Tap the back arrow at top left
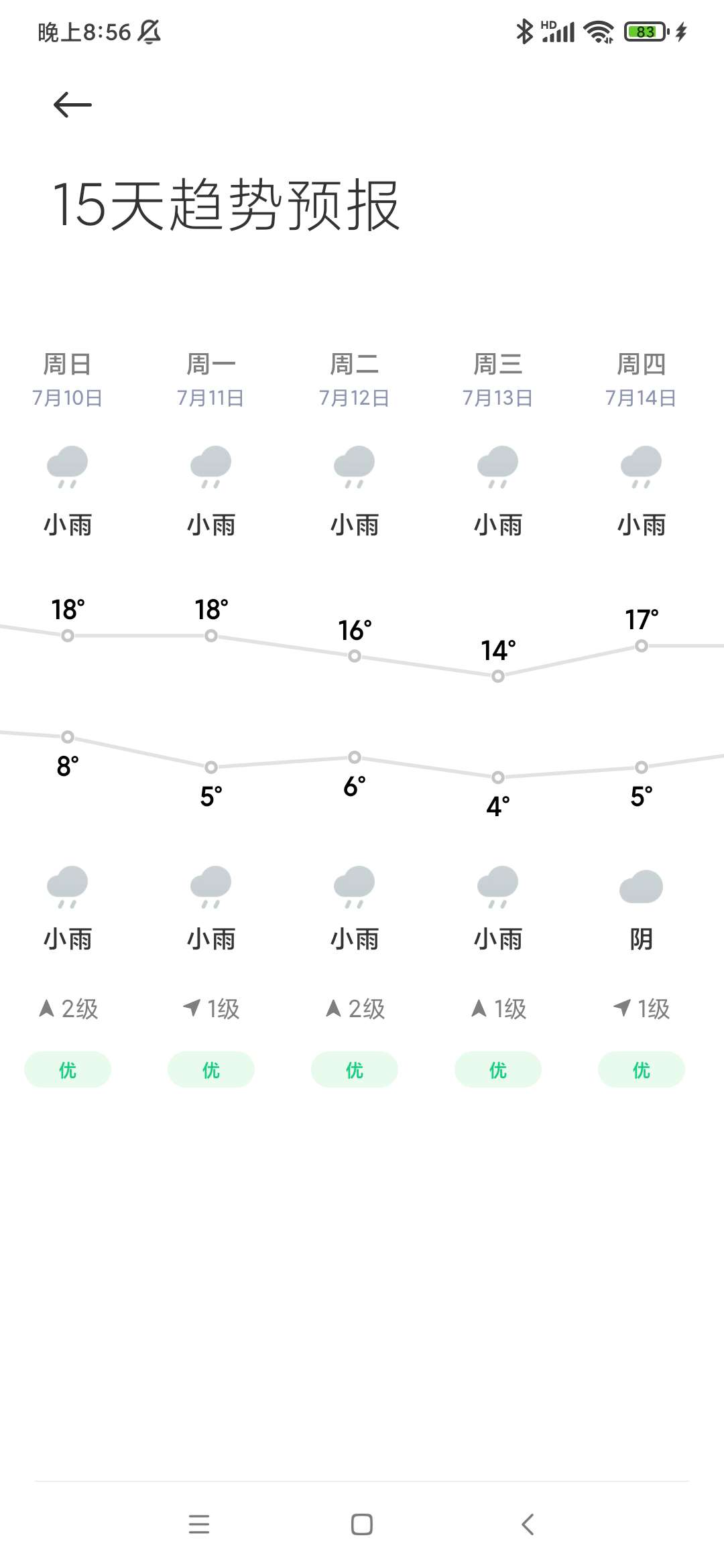The width and height of the screenshot is (724, 1568). [x=72, y=105]
